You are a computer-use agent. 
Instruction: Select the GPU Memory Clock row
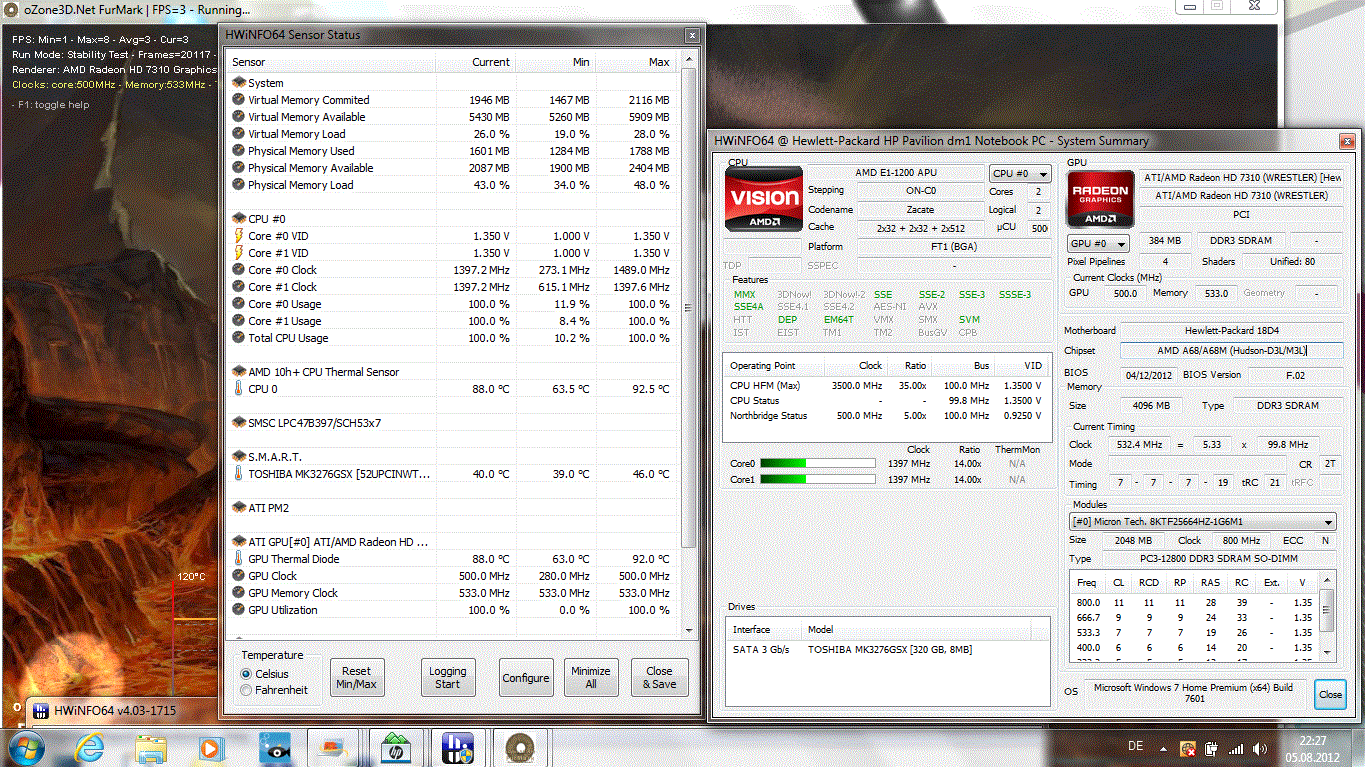click(x=453, y=593)
